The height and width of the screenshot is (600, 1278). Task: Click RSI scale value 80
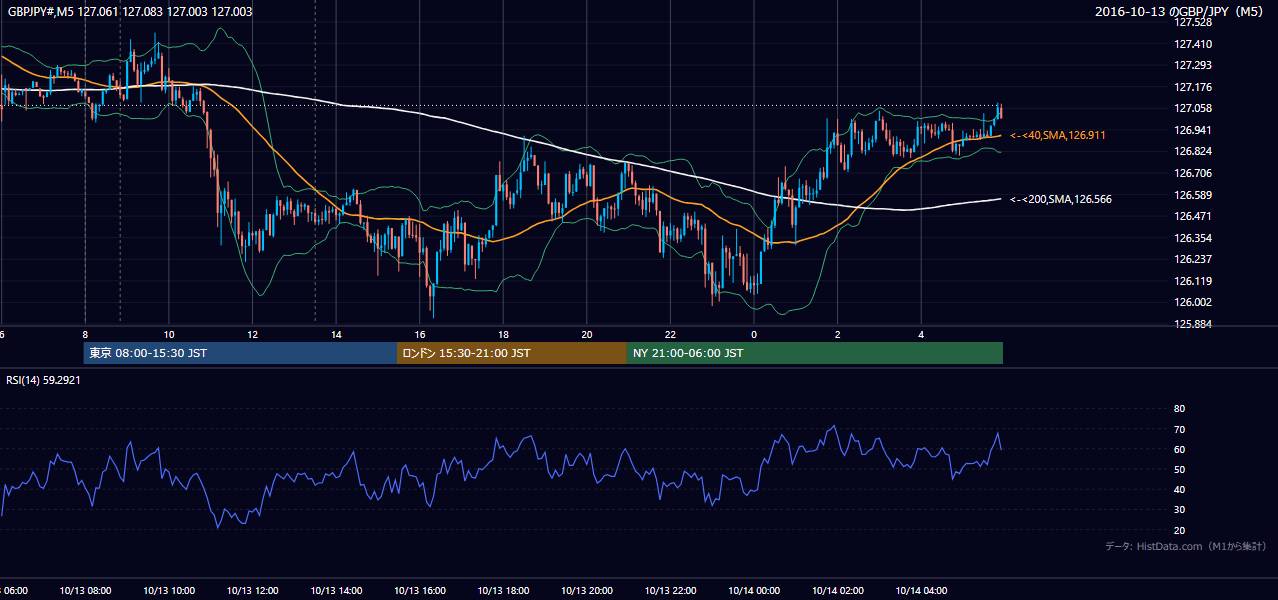1179,409
